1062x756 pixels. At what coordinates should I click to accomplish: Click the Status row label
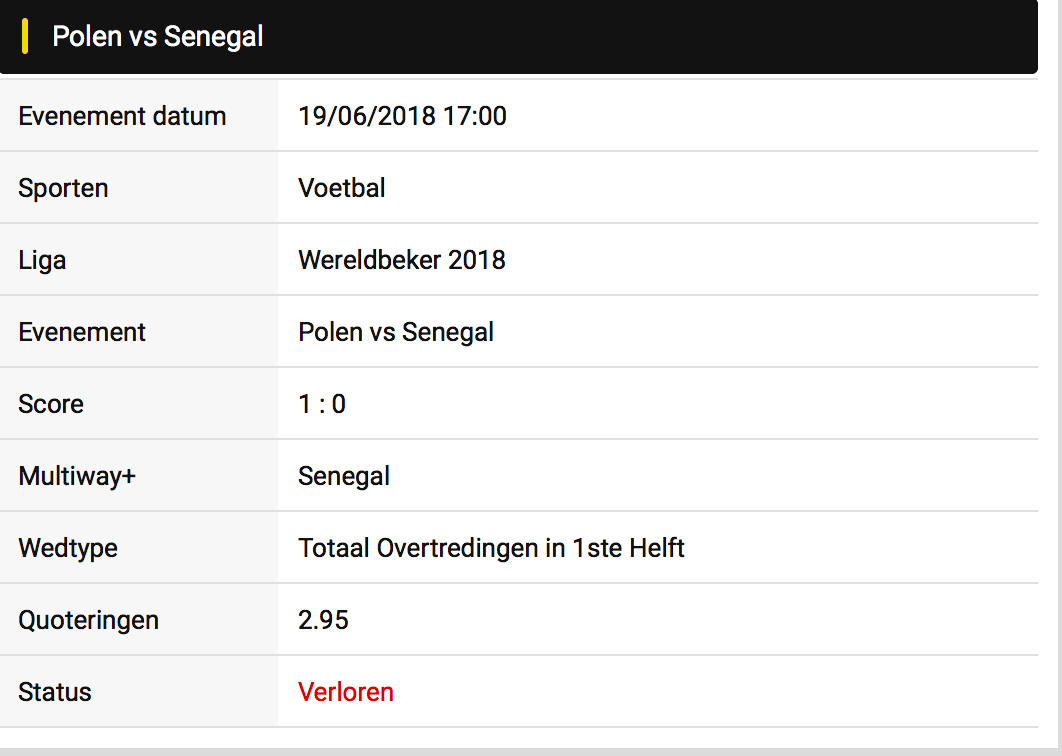(54, 692)
